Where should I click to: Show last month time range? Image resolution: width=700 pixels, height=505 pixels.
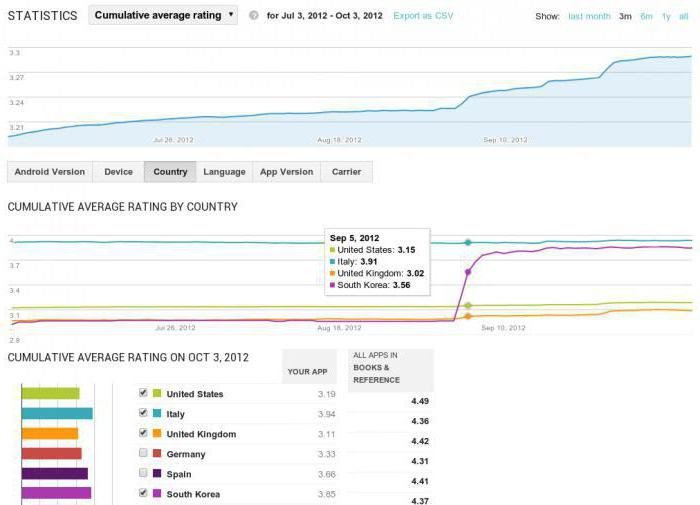pos(589,16)
